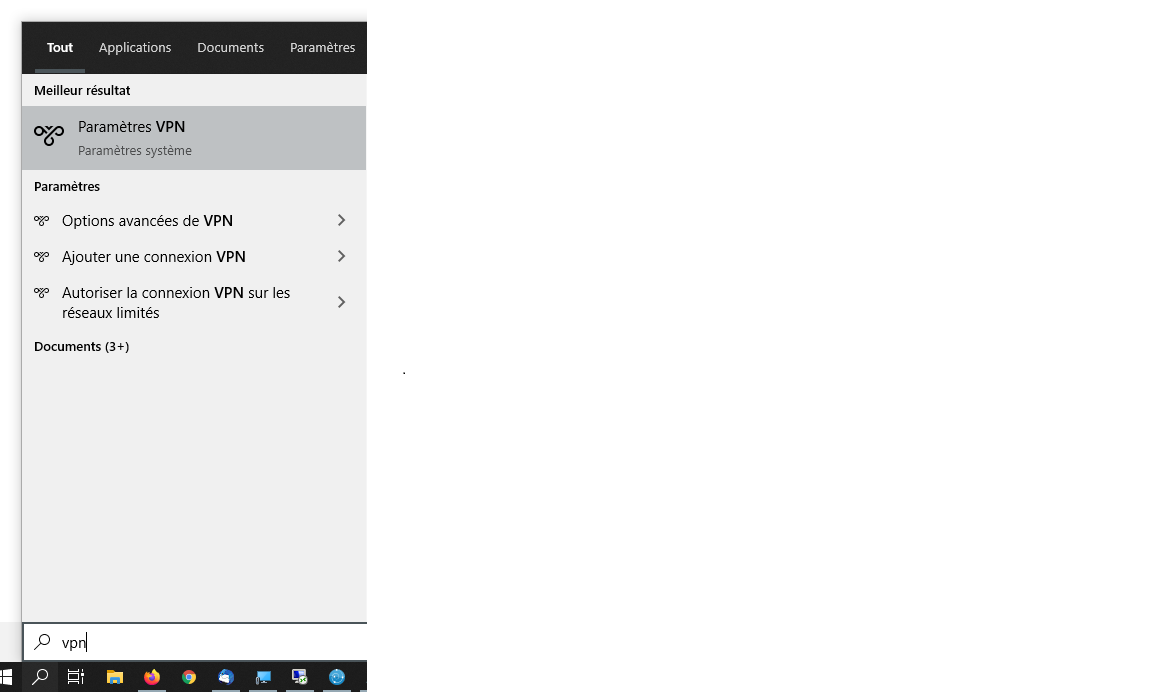Image resolution: width=1152 pixels, height=692 pixels.
Task: Click the Windows Start button
Action: (7, 677)
